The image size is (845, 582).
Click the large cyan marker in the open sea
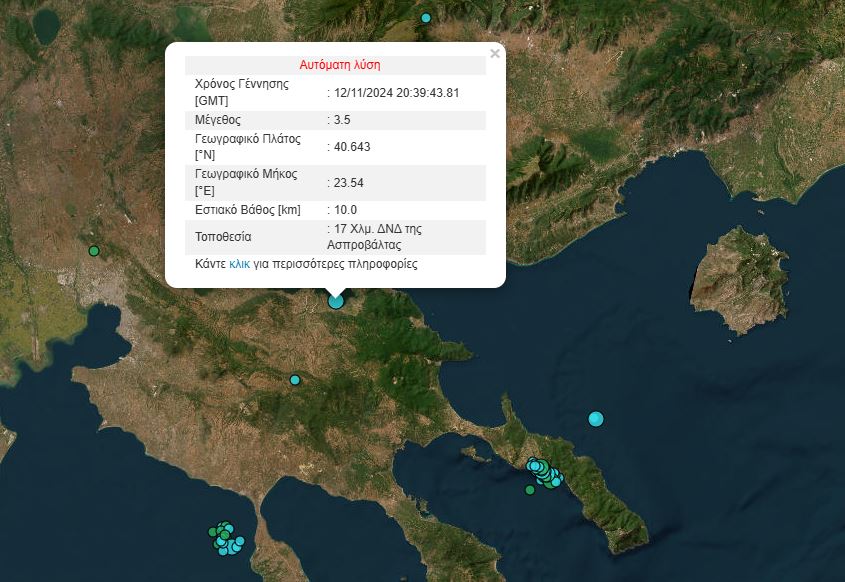pos(596,418)
